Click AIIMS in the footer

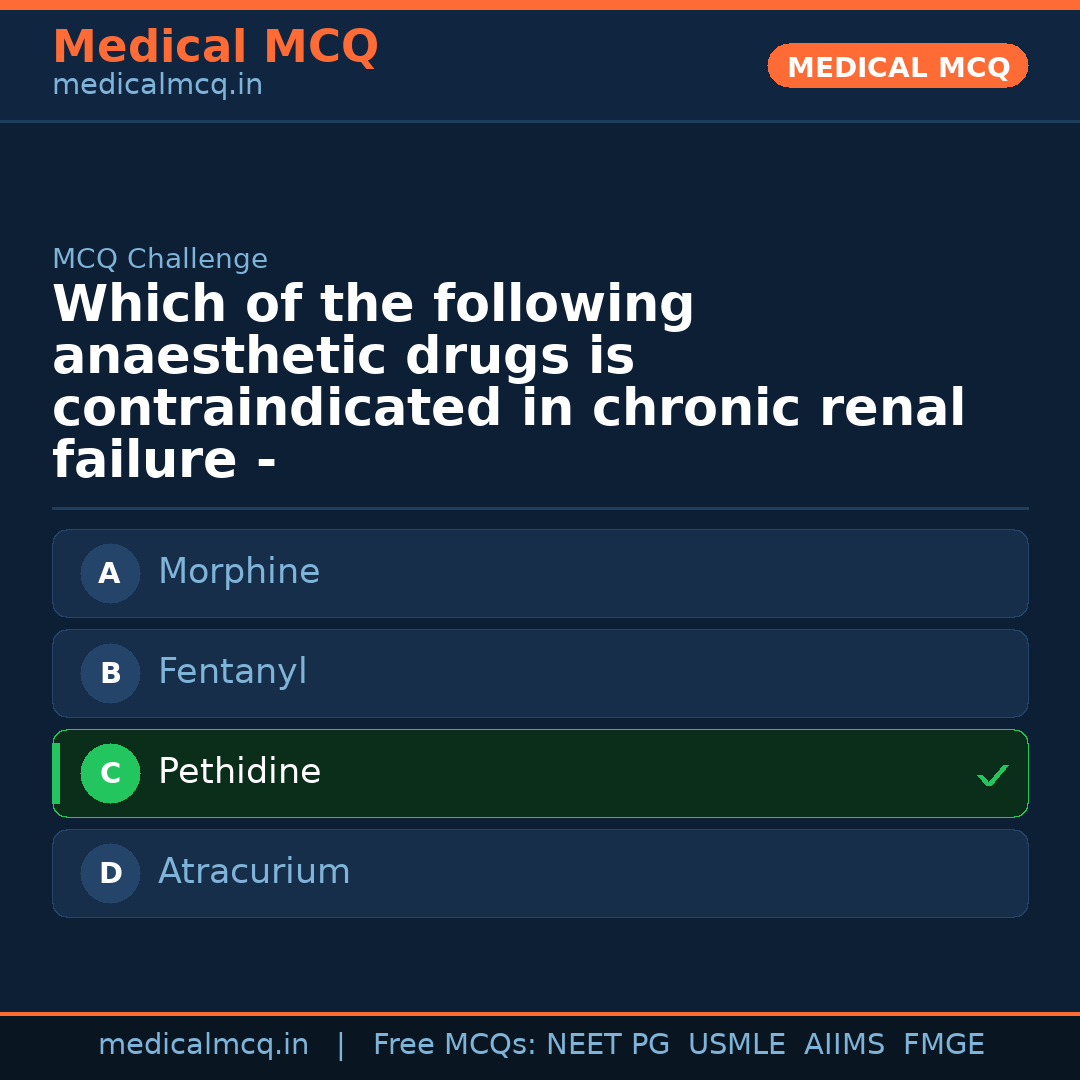[x=844, y=1045]
